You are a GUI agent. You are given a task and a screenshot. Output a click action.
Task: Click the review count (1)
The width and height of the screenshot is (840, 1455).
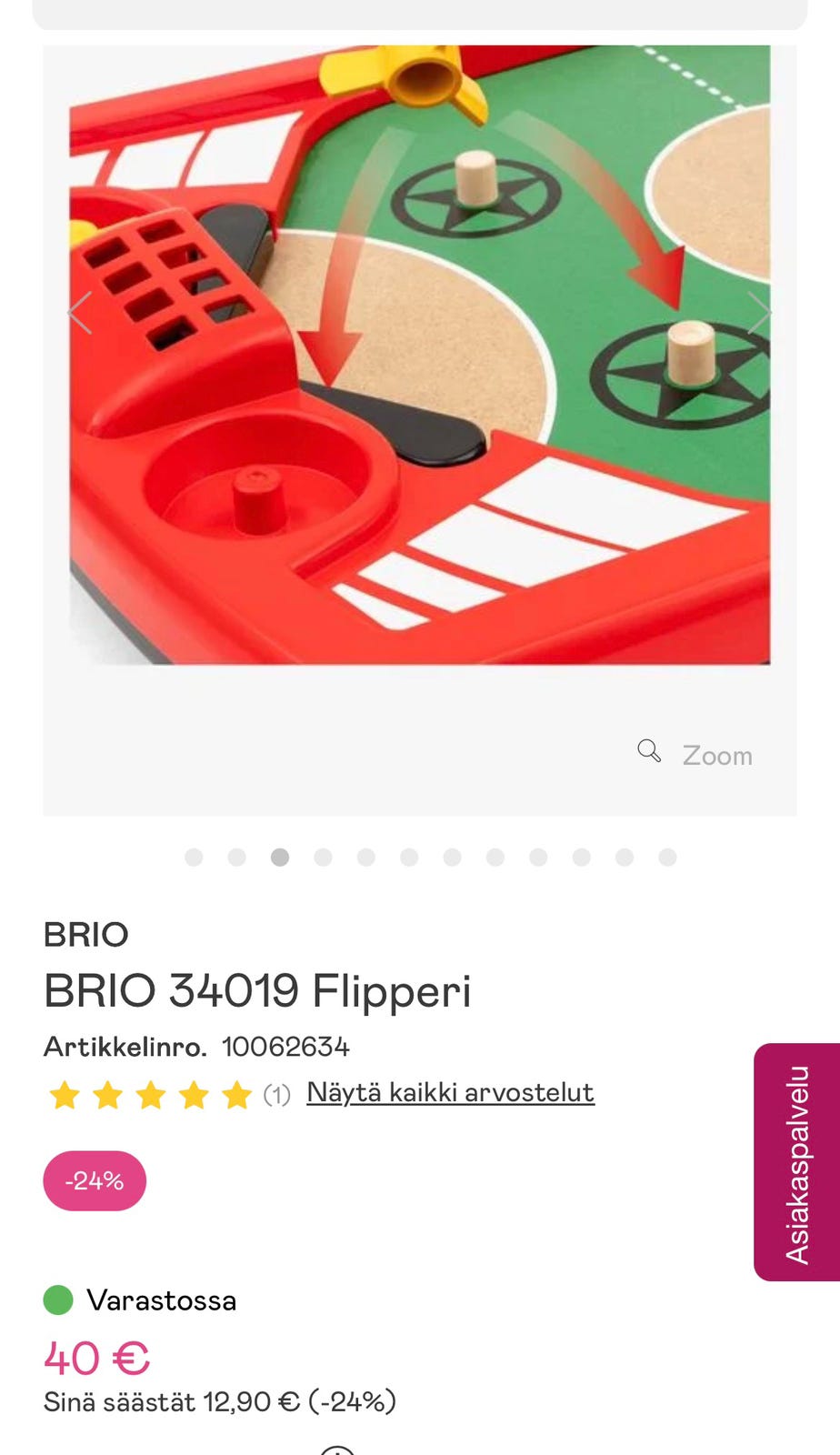pos(276,1095)
